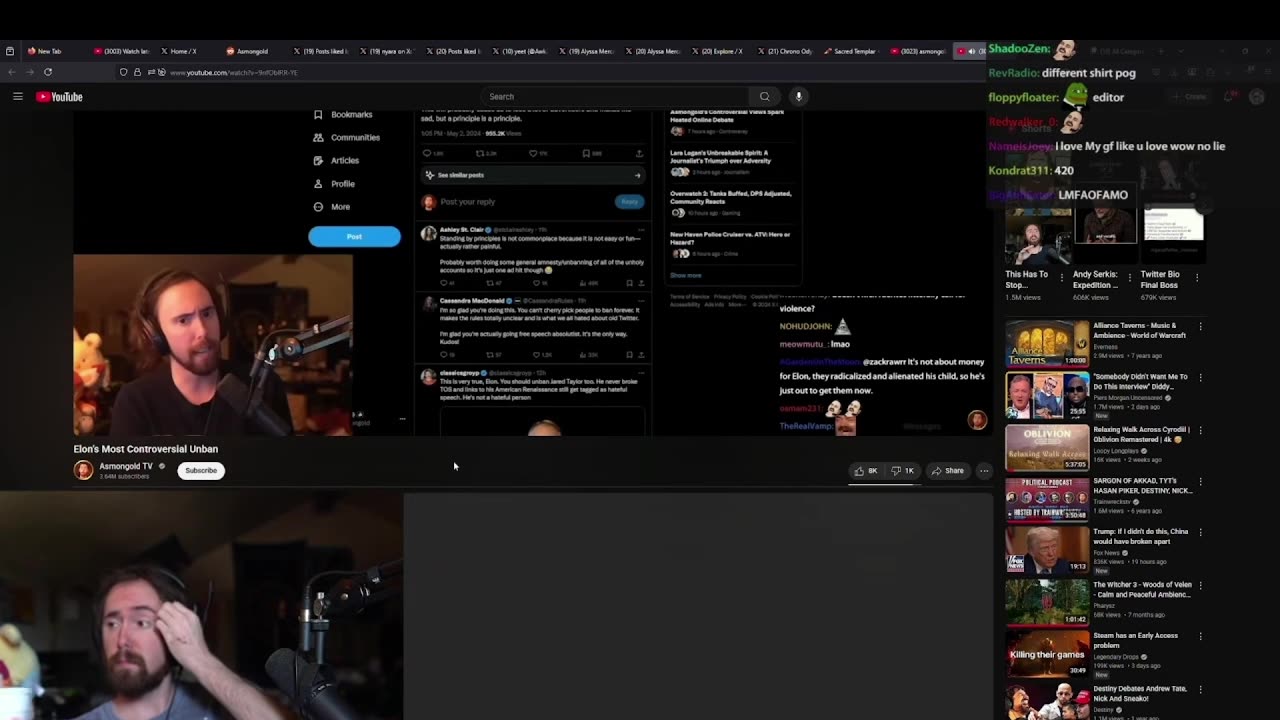The image size is (1280, 720).
Task: Click More in the video's Twitter sidebar
Action: click(340, 207)
